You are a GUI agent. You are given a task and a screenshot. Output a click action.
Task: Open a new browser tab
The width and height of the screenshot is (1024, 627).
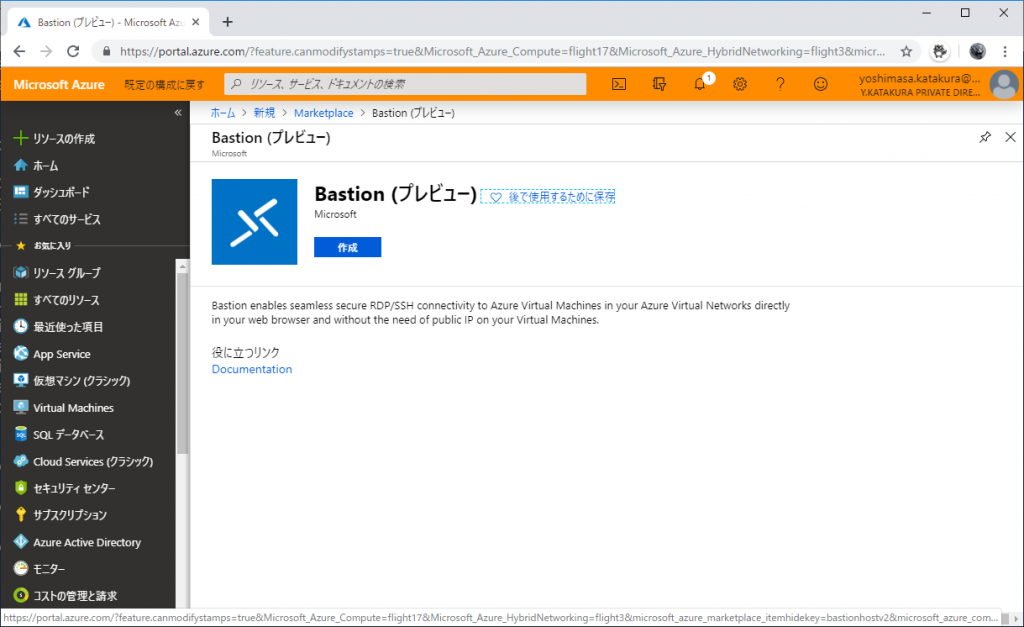tap(227, 22)
